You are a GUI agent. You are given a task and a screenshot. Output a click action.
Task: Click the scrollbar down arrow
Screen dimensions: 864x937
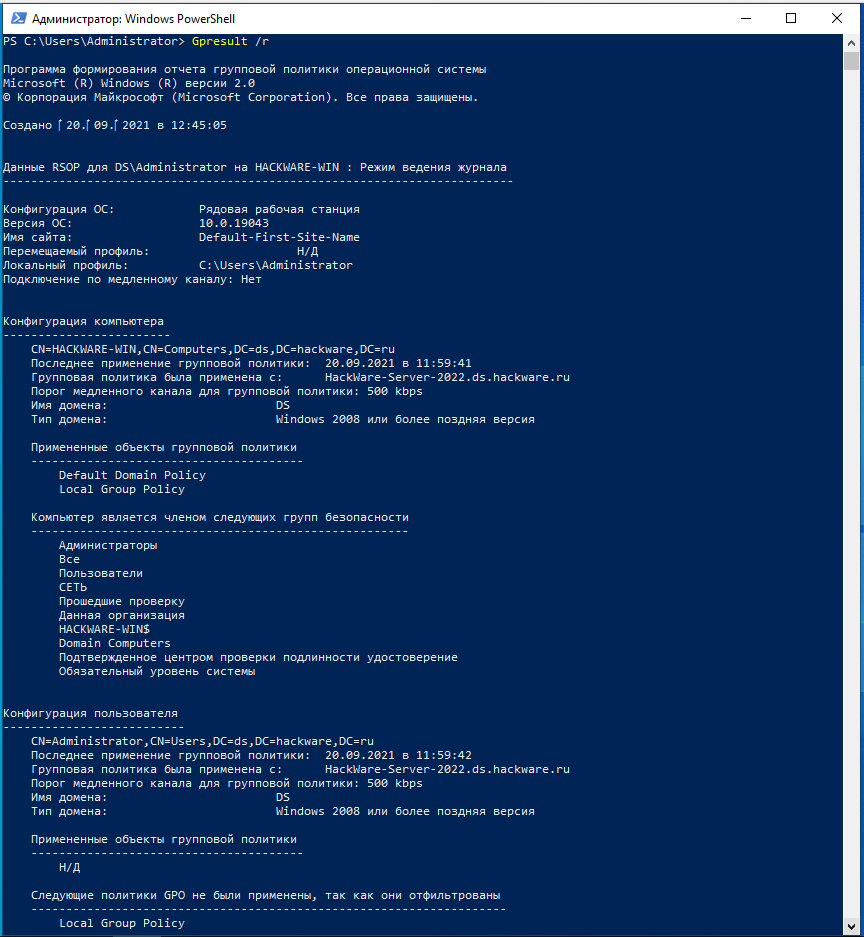coord(852,928)
